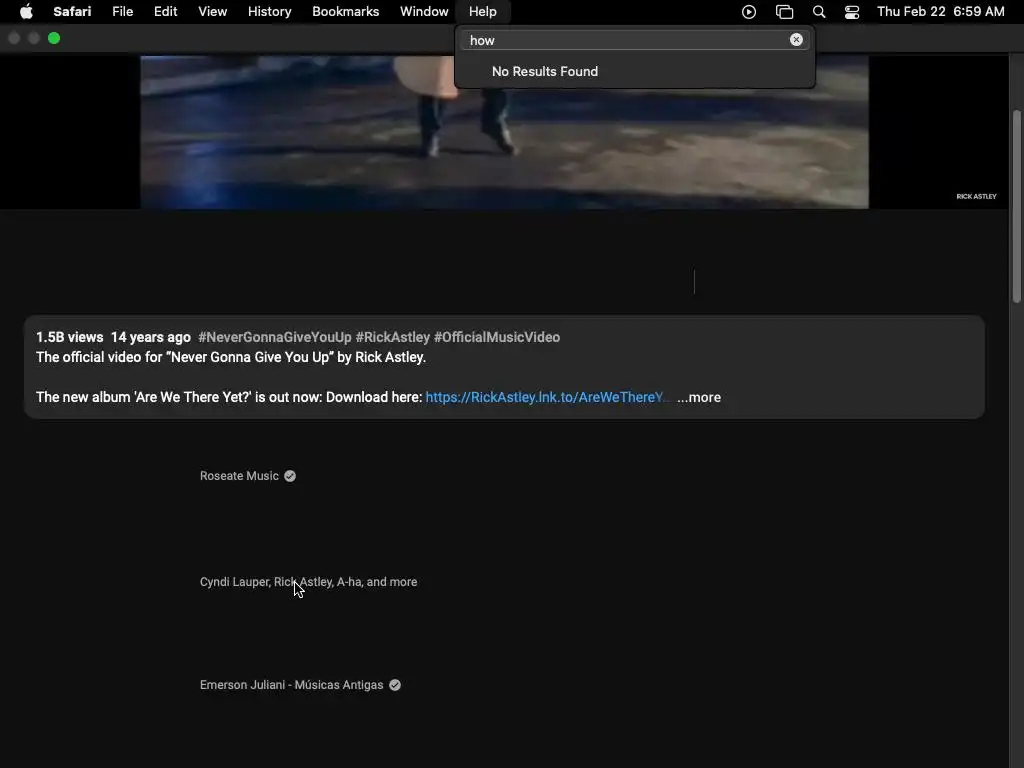1024x768 pixels.
Task: Open the #NeverGonnaGiveYouUp hashtag
Action: click(274, 337)
